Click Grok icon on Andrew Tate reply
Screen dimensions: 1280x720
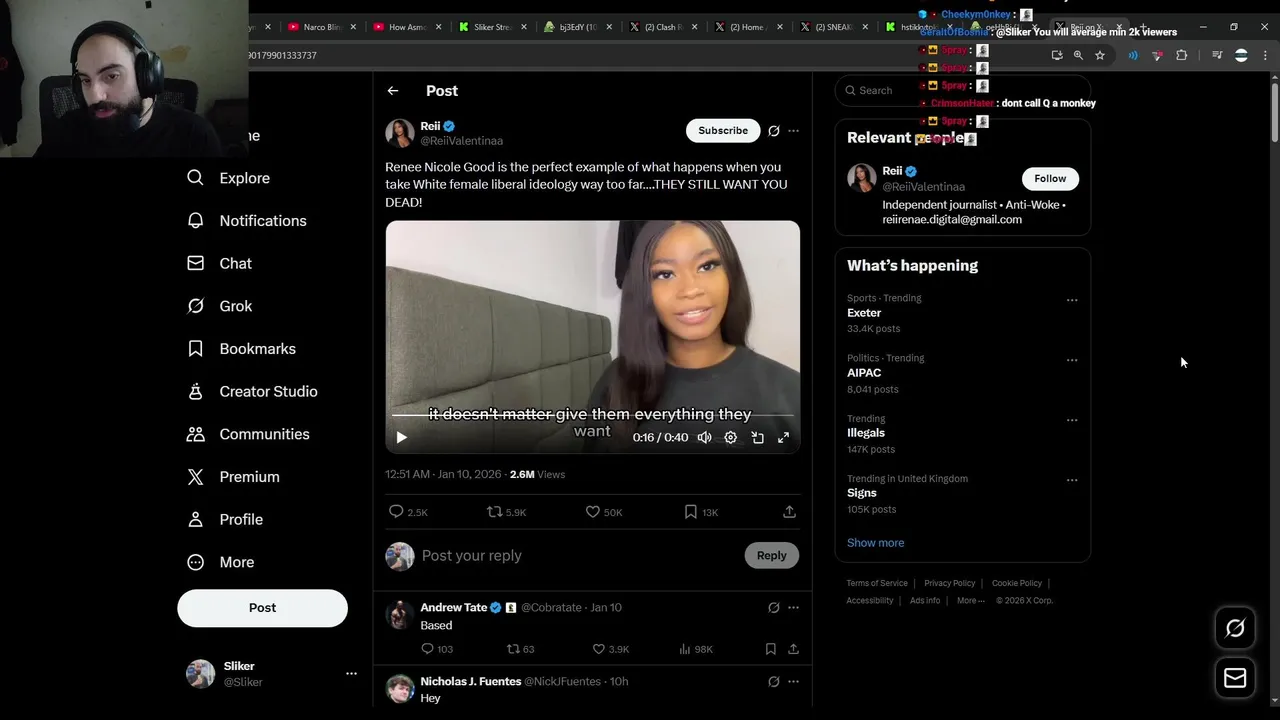pos(773,608)
